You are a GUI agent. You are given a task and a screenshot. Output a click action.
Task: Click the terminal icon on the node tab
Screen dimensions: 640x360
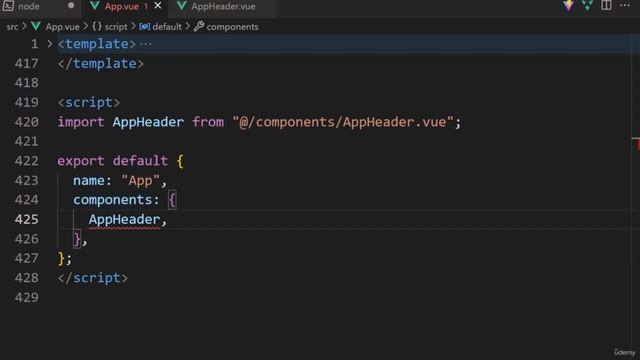[x=8, y=6]
